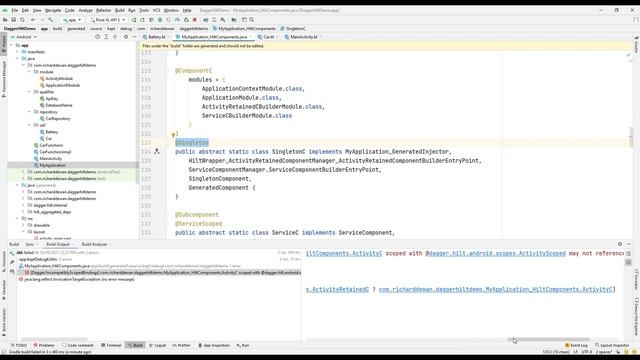The height and width of the screenshot is (360, 640).
Task: Open the Terminal tool window
Action: point(111,345)
